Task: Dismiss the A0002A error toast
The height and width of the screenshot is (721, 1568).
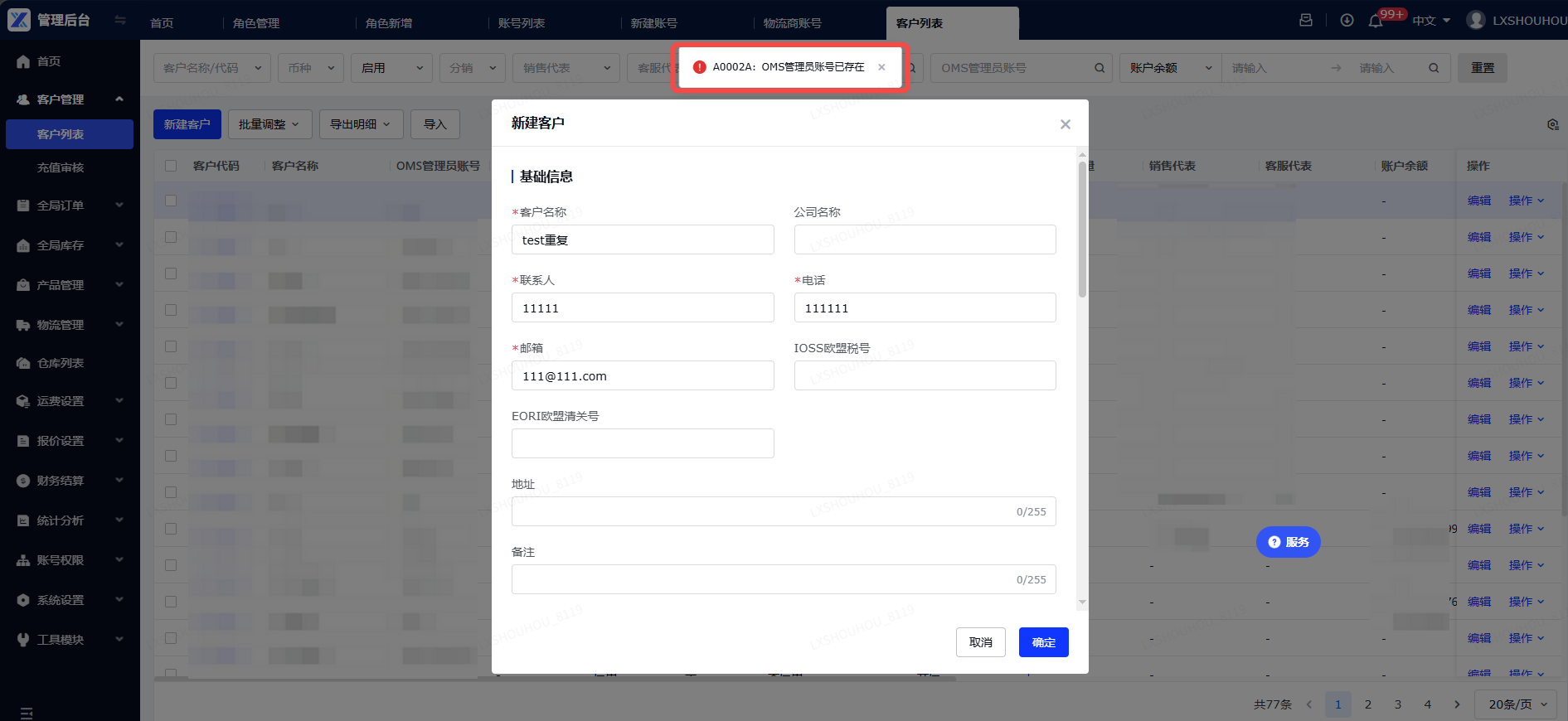Action: pyautogui.click(x=881, y=67)
